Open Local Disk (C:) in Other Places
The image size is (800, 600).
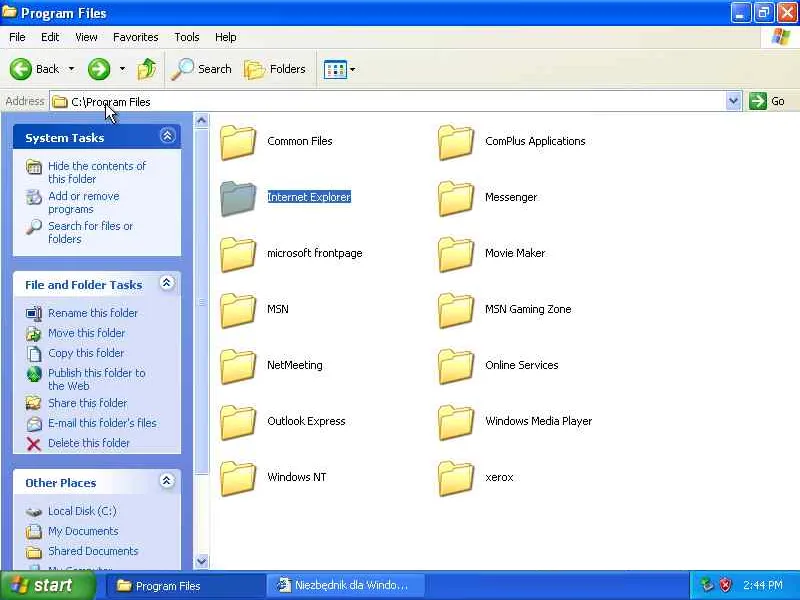pyautogui.click(x=82, y=511)
